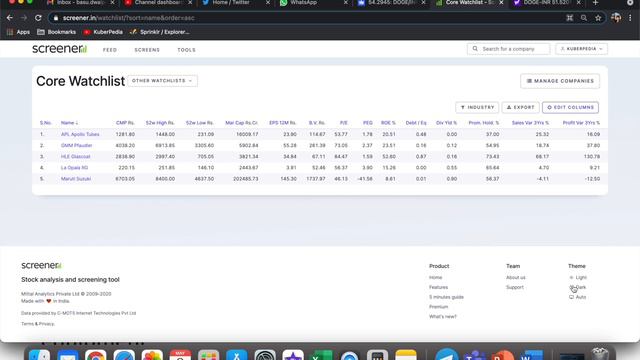Open the KUBERPEDIA account dropdown
The image size is (640, 360).
click(x=581, y=49)
